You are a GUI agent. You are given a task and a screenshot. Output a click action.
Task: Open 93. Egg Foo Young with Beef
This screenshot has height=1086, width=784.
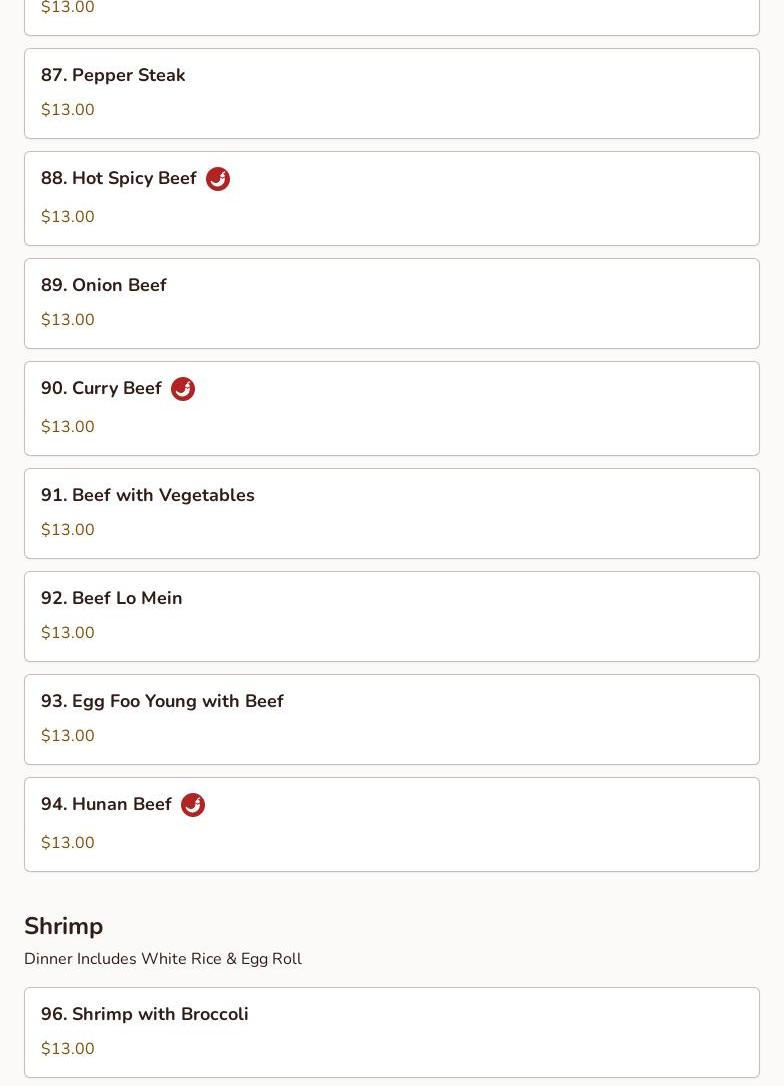click(x=392, y=720)
